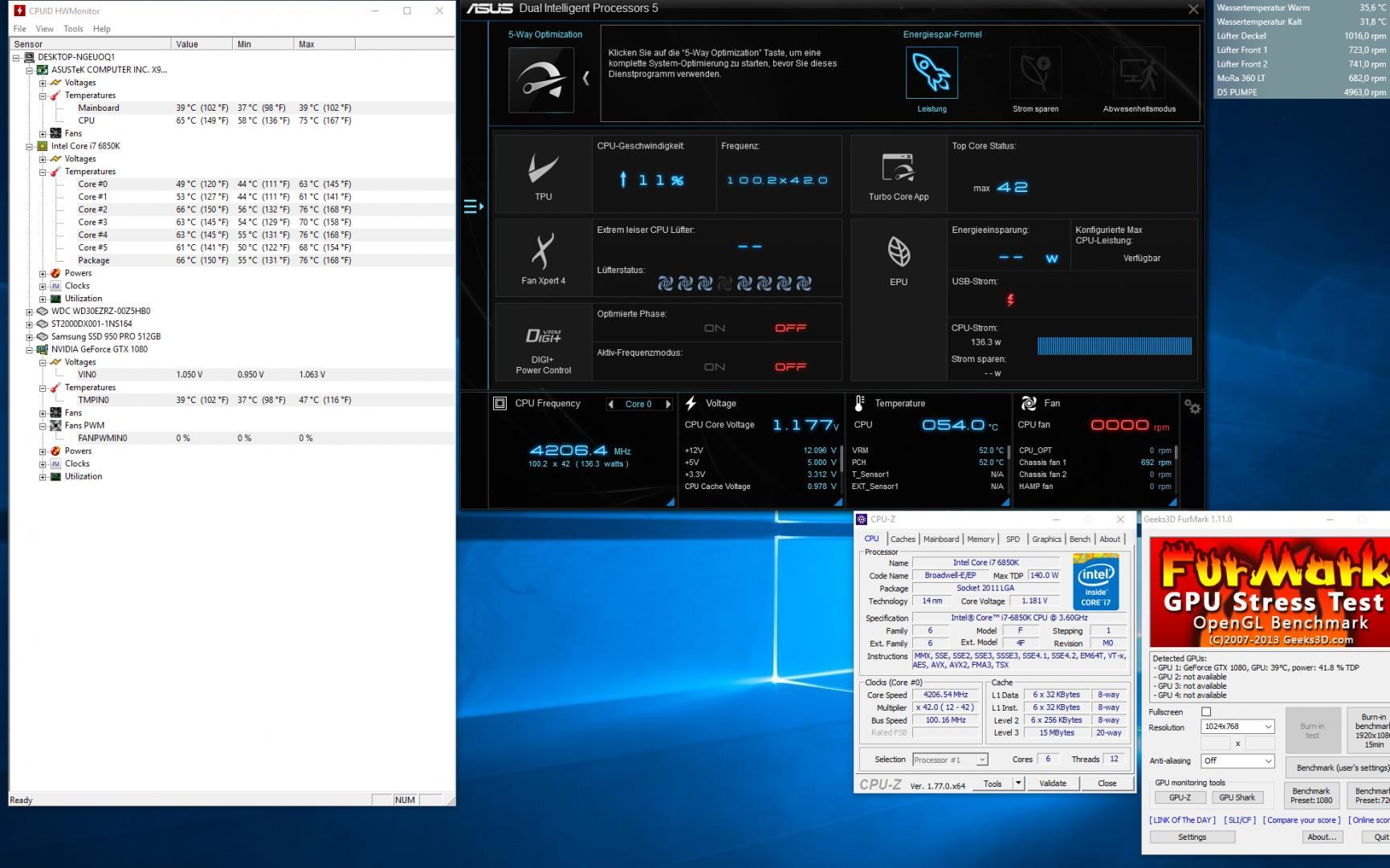Collapse the Fans PWM node

point(43,426)
